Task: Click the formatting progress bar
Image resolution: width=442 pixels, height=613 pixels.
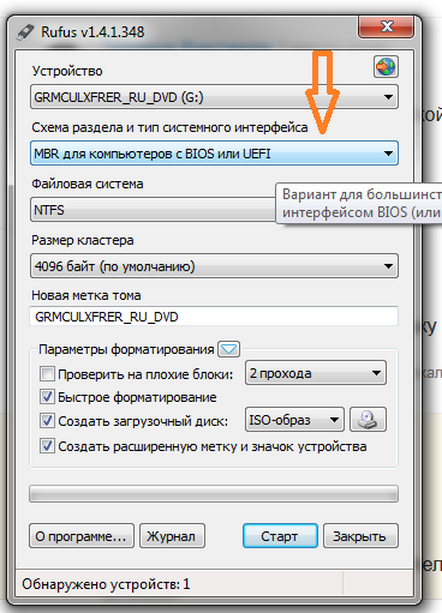Action: coord(214,494)
